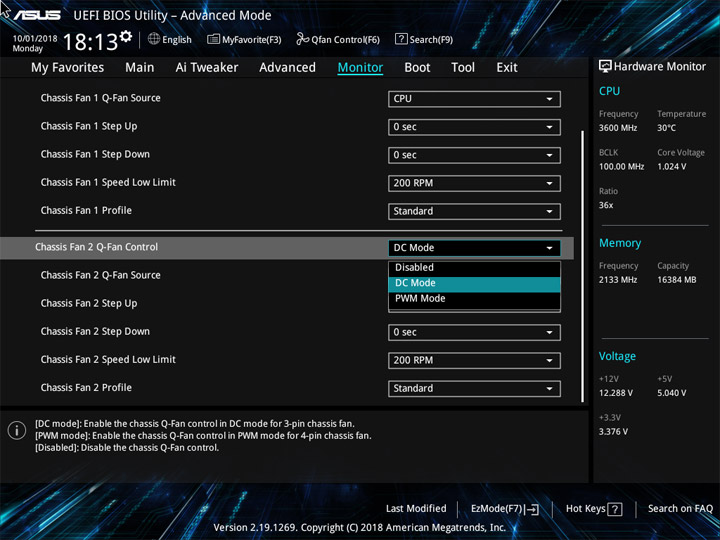
Task: Open Chassis Fan 1 Step Down dropdown
Action: (474, 155)
